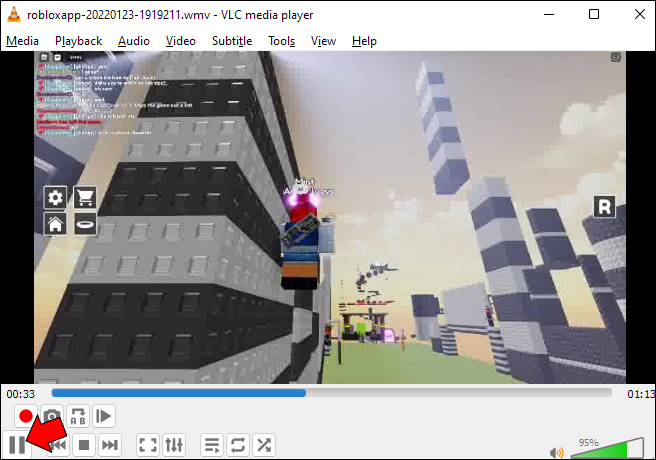Open the Help menu

(x=364, y=41)
